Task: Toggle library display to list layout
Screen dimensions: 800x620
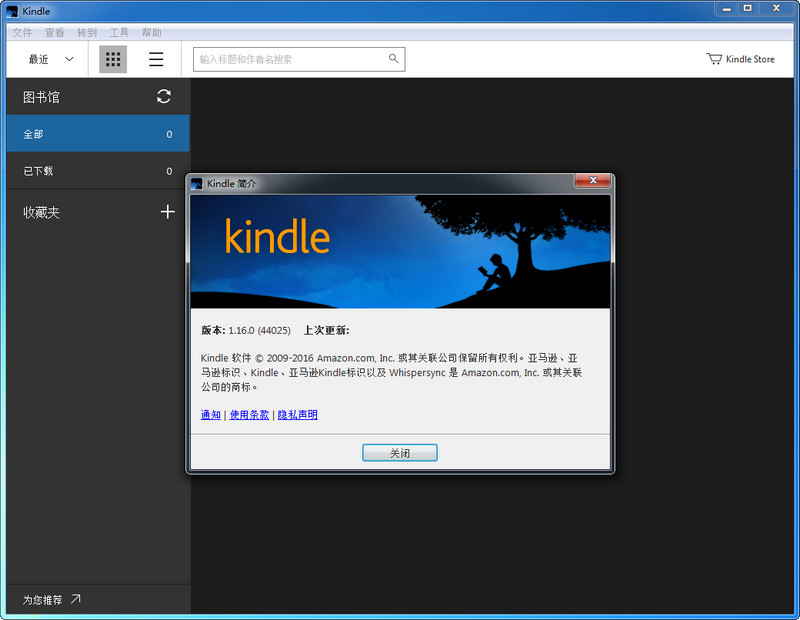Action: point(156,59)
